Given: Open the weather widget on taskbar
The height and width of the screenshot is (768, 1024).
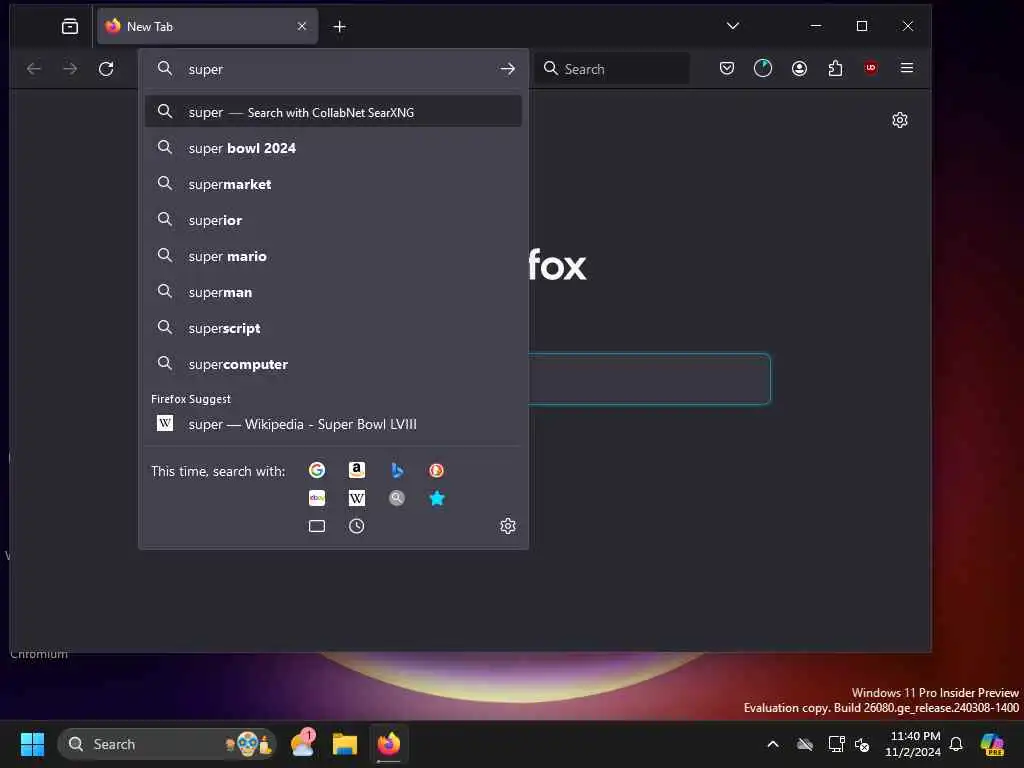Looking at the screenshot, I should 303,743.
